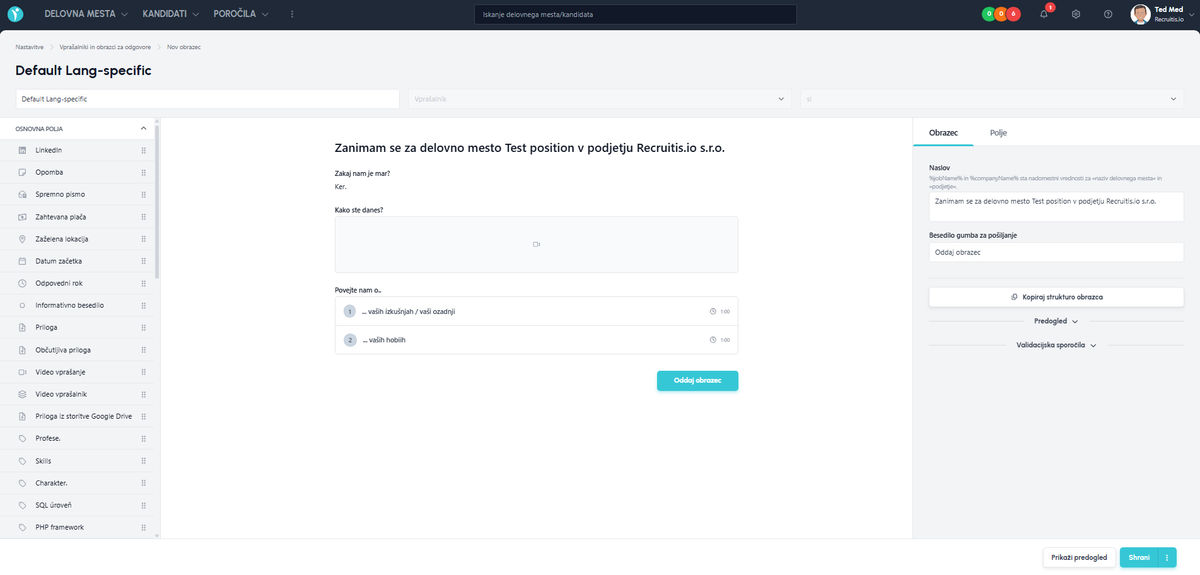Image resolution: width=1200 pixels, height=575 pixels.
Task: Edit the Naslov text area
Action: (x=1056, y=206)
